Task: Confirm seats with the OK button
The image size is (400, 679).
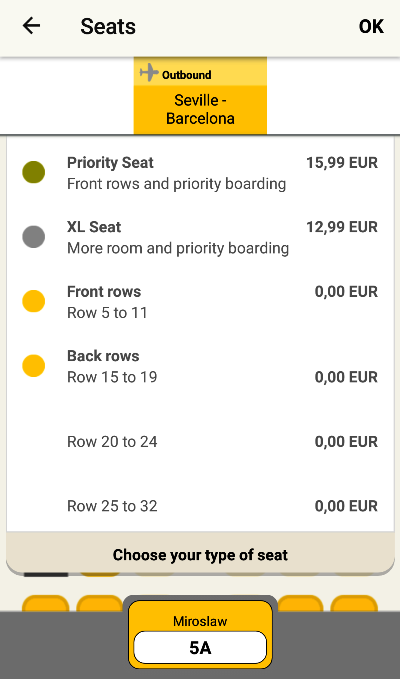Action: [371, 26]
